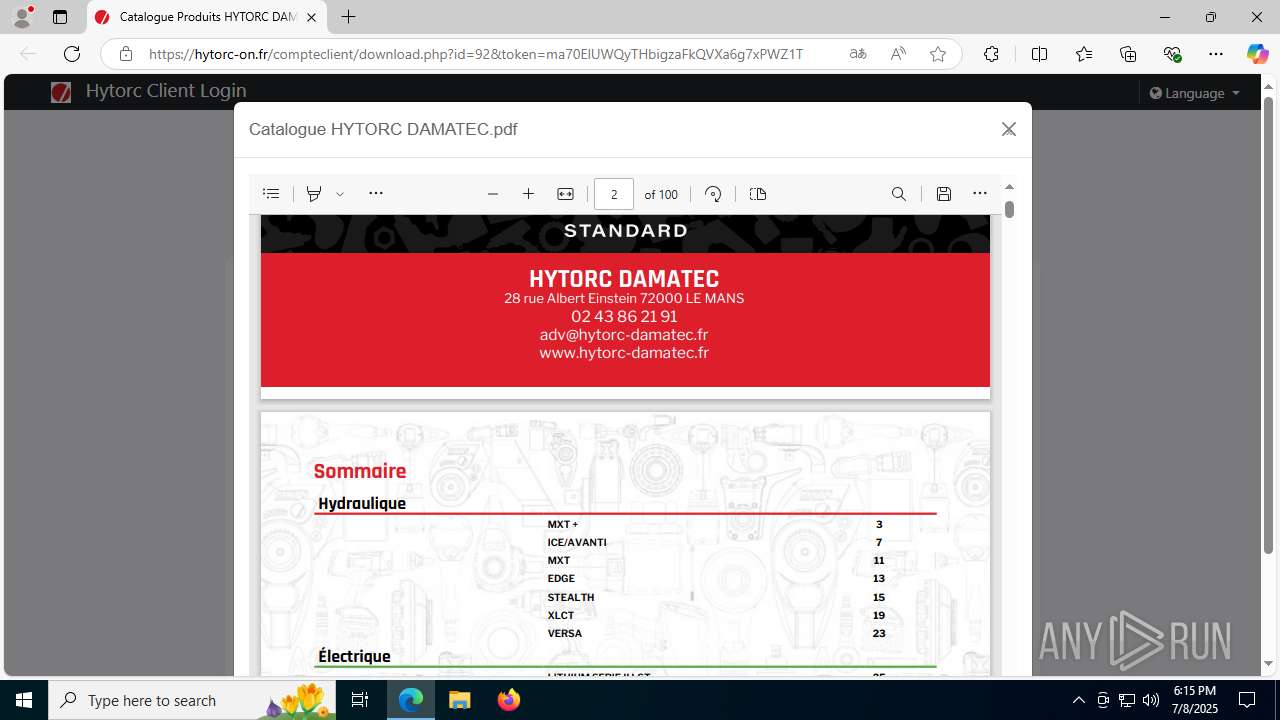Click the www.hytorc-damatec.fr website text
The height and width of the screenshot is (720, 1280).
(624, 353)
